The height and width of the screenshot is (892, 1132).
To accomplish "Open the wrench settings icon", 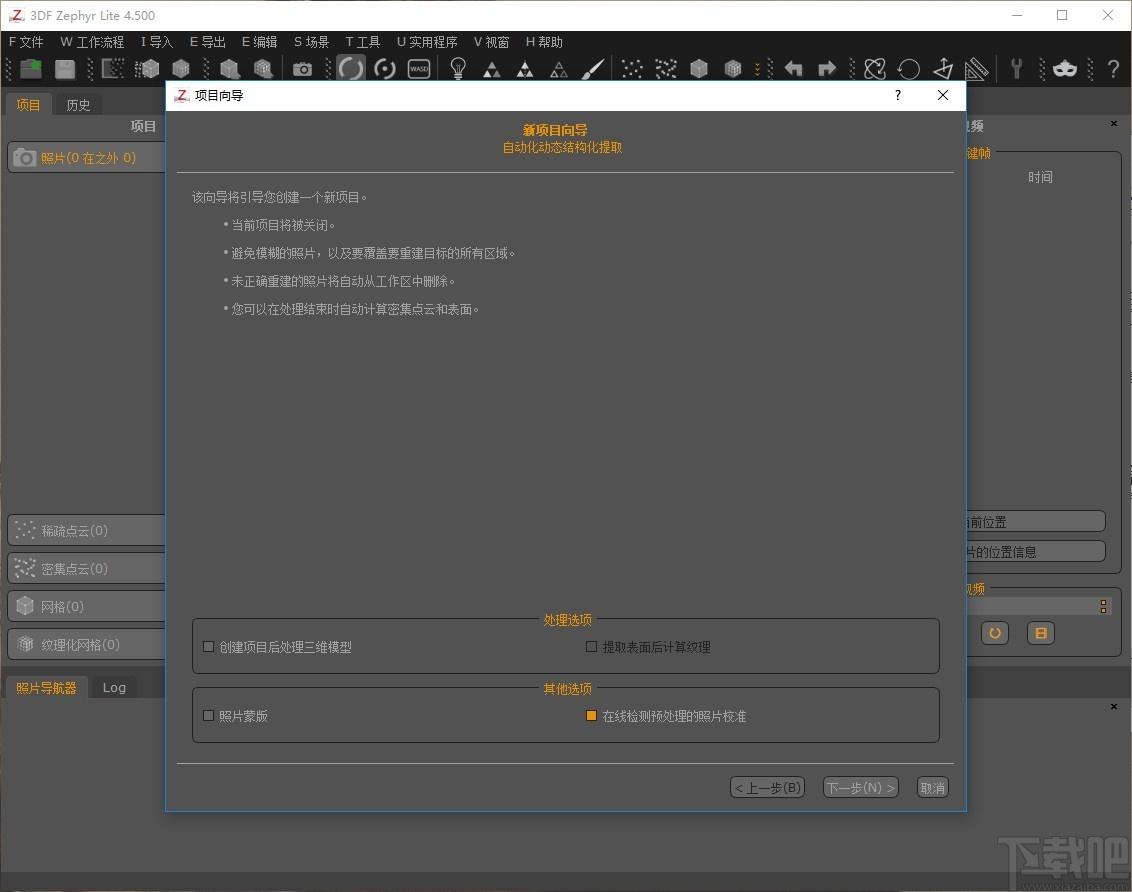I will point(1016,69).
